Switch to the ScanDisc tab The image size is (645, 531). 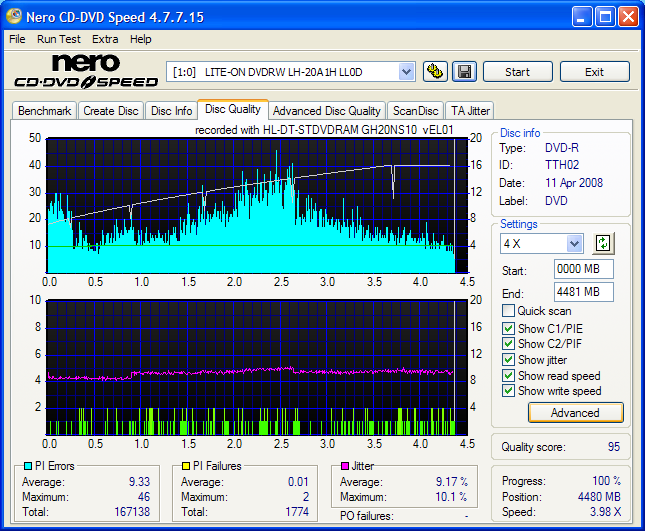coord(415,111)
